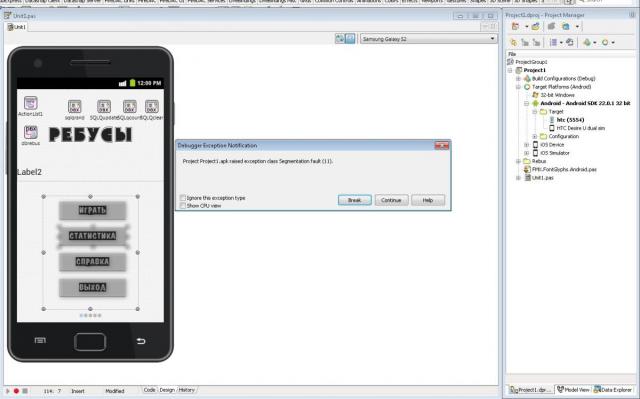This screenshot has width=640, height=399.
Task: Expand the Build Configurations (Debug) node
Action: (x=518, y=78)
